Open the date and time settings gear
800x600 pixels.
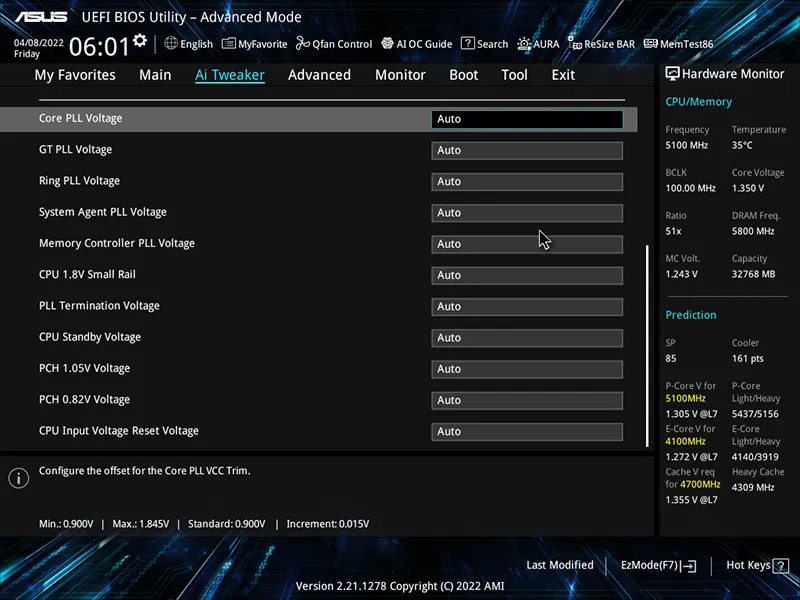coord(139,40)
